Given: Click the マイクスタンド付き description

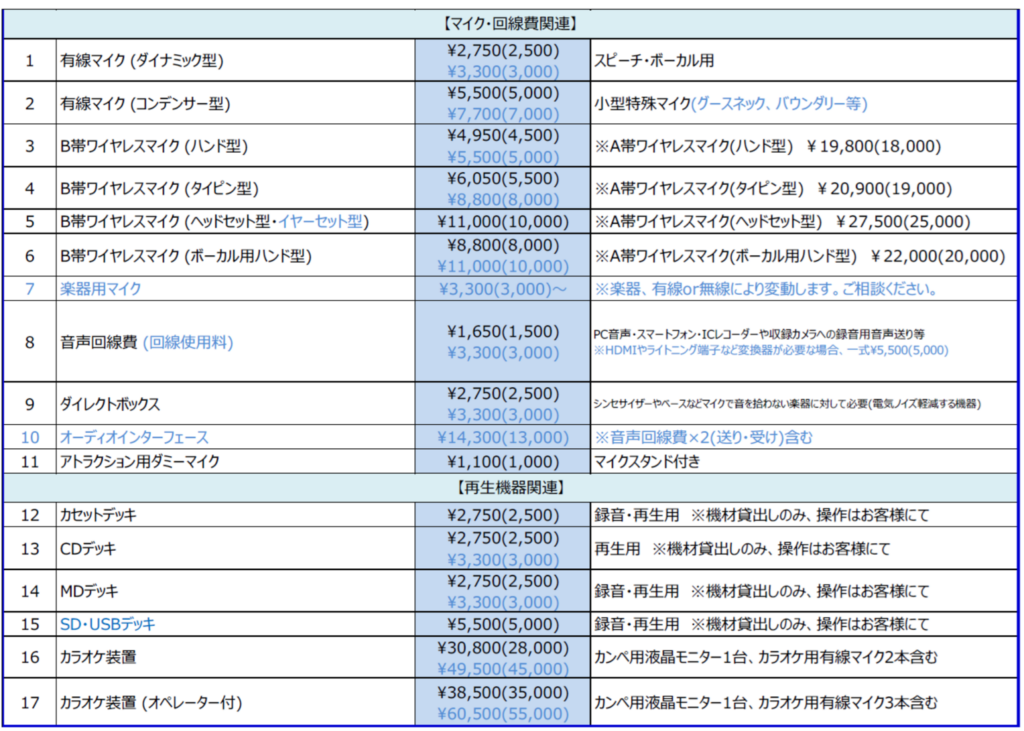Looking at the screenshot, I should tap(645, 461).
